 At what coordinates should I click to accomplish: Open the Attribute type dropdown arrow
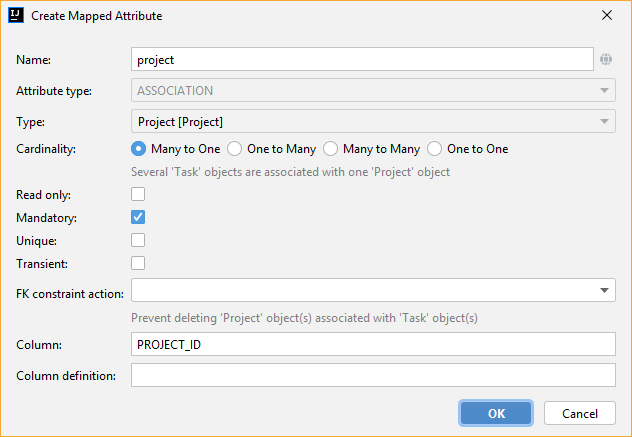click(x=604, y=90)
